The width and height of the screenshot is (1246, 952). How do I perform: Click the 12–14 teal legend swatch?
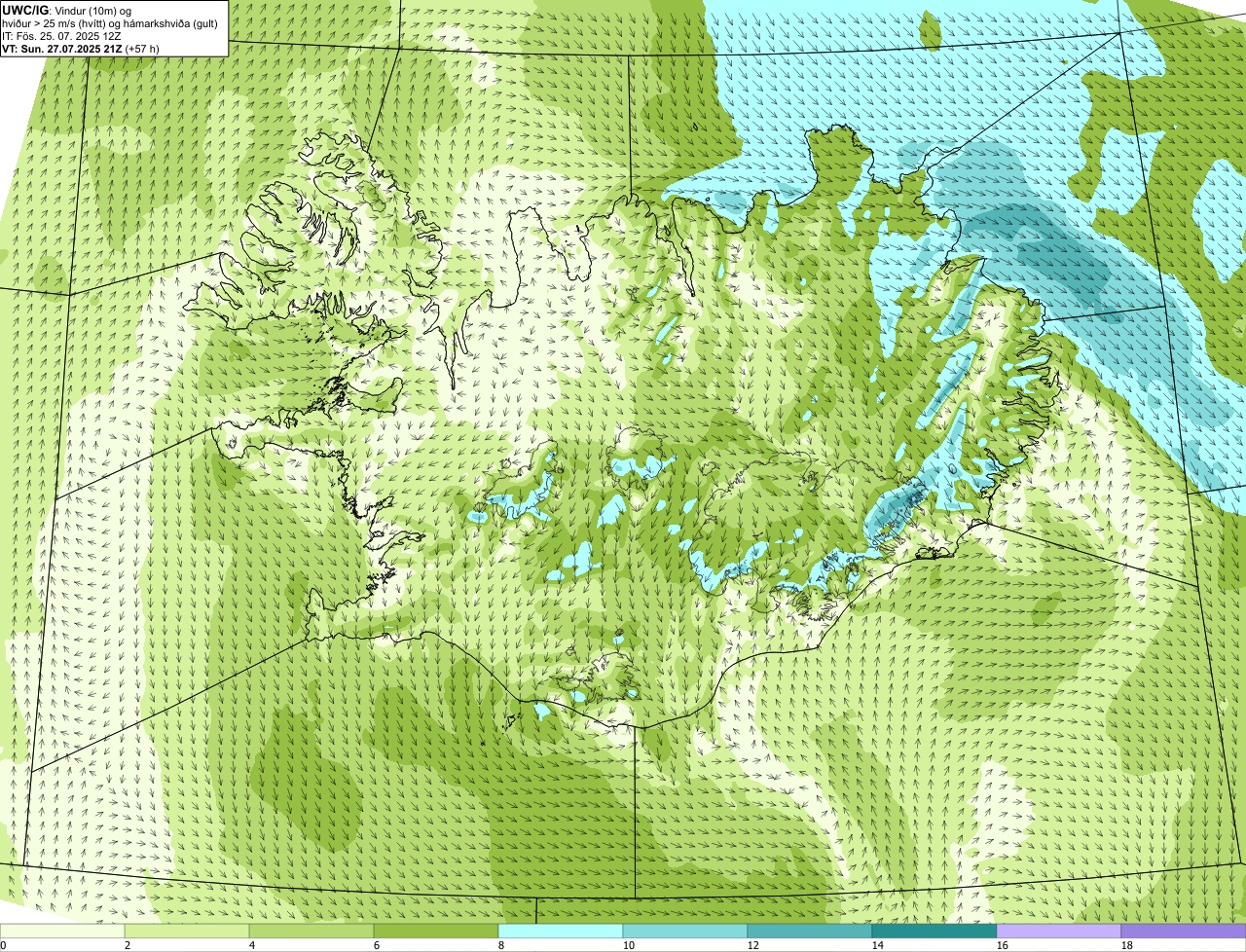tap(810, 931)
